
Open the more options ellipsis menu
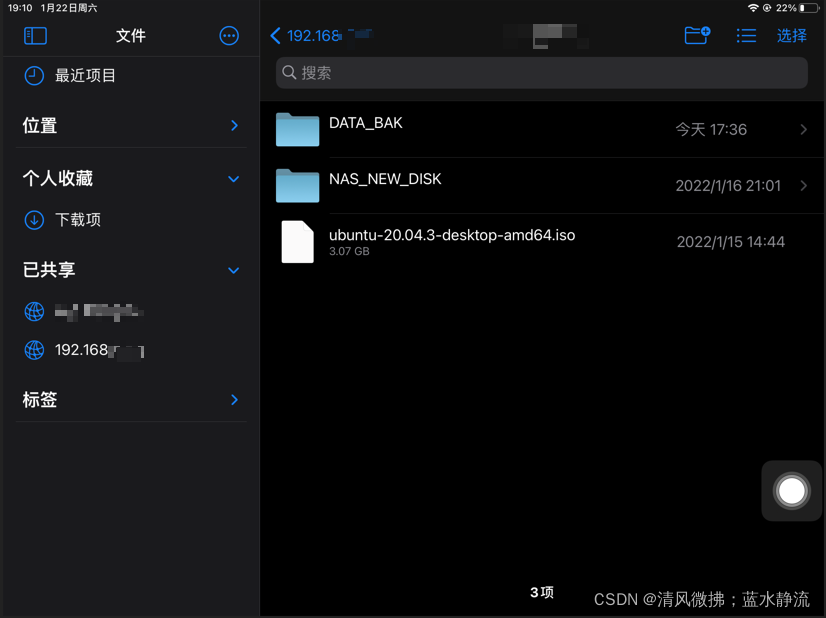(x=229, y=36)
